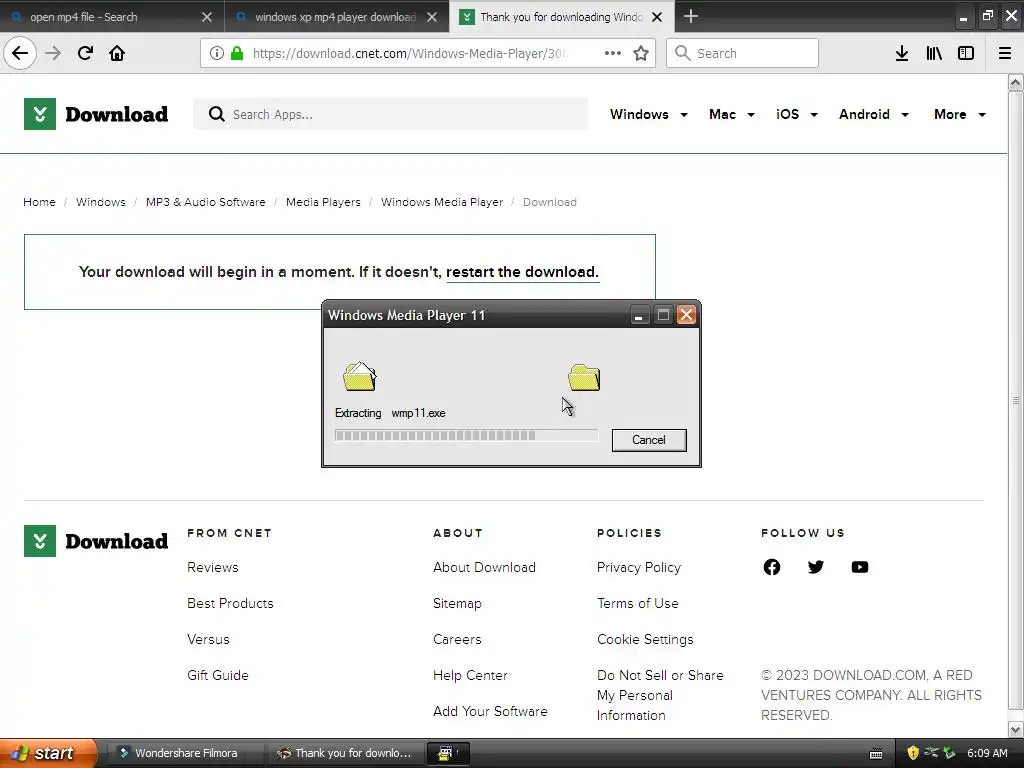
Task: Click the security shield icon in system tray
Action: [x=913, y=753]
